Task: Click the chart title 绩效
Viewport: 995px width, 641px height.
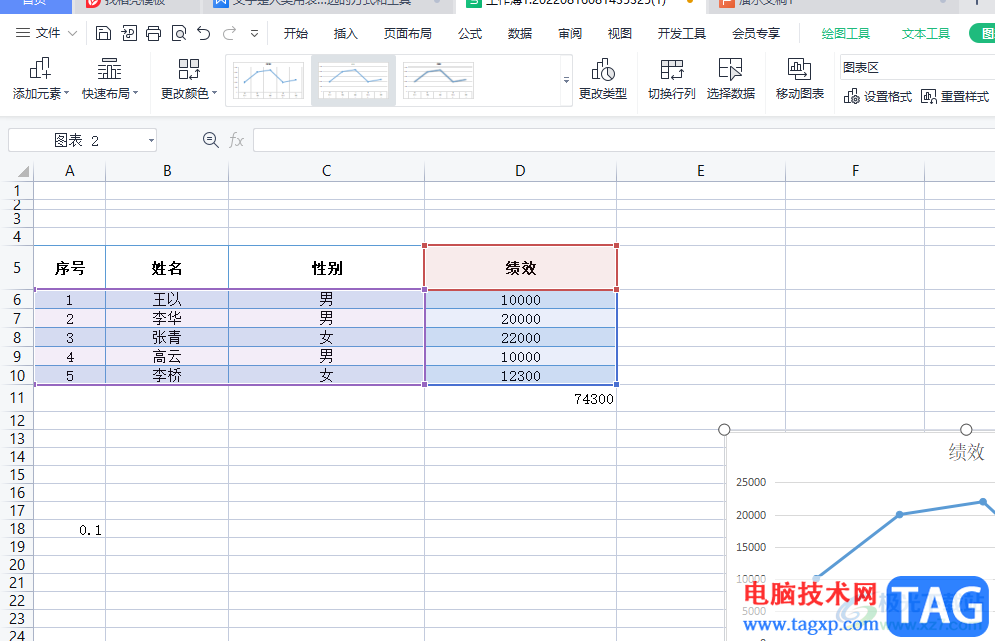Action: coord(966,453)
